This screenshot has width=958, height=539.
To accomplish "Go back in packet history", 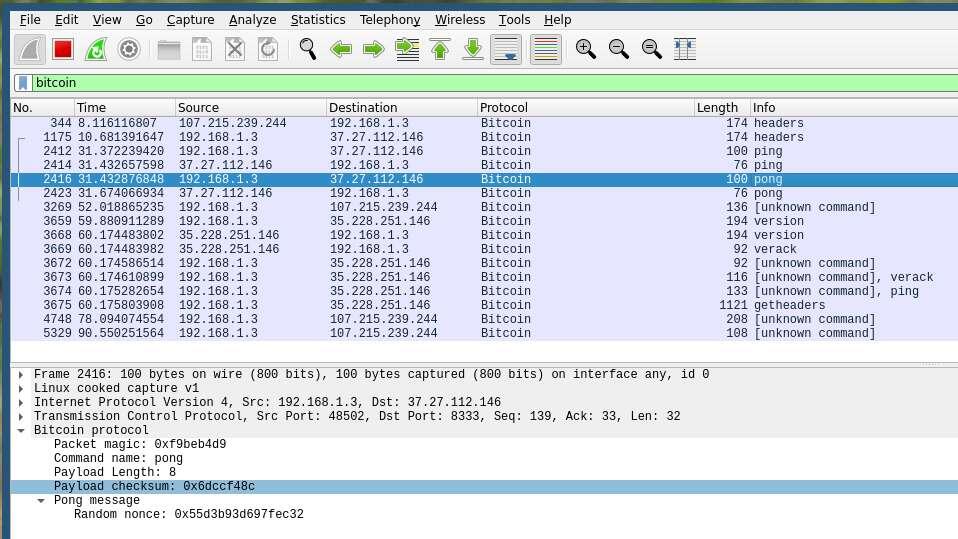I will (341, 50).
